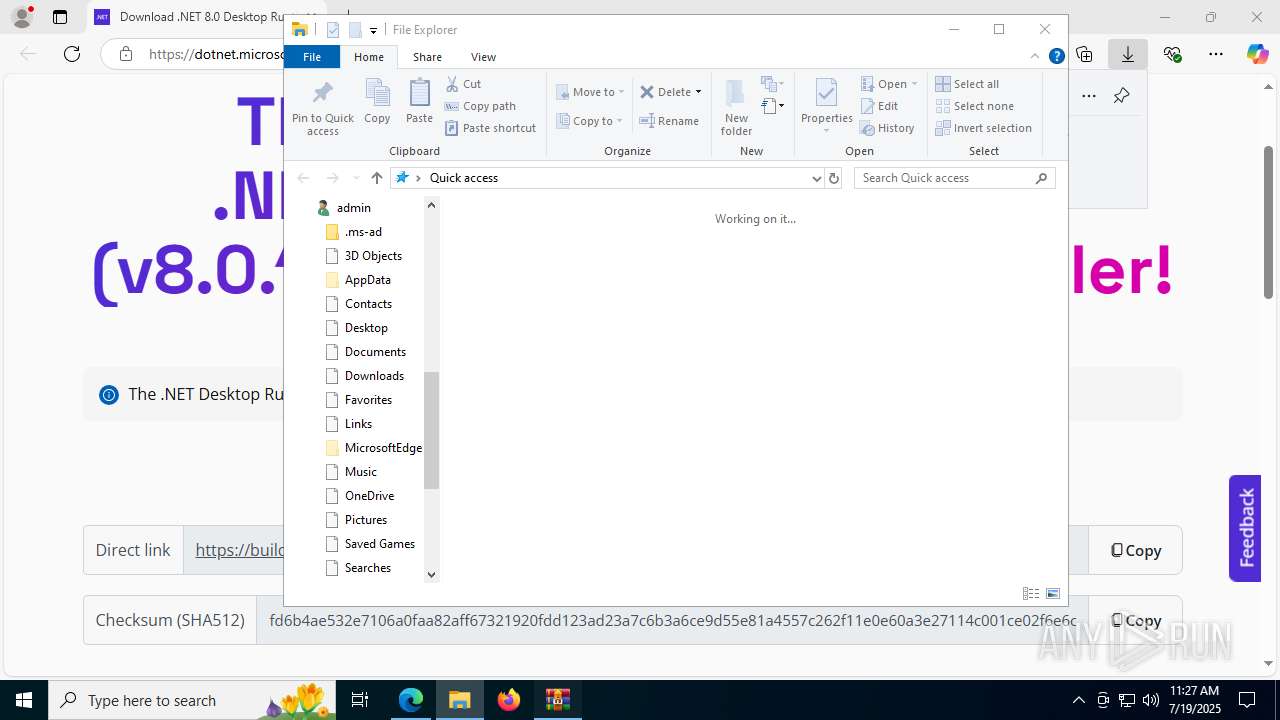This screenshot has width=1280, height=720.
Task: Click File Explorer help question-mark icon
Action: click(x=1056, y=57)
